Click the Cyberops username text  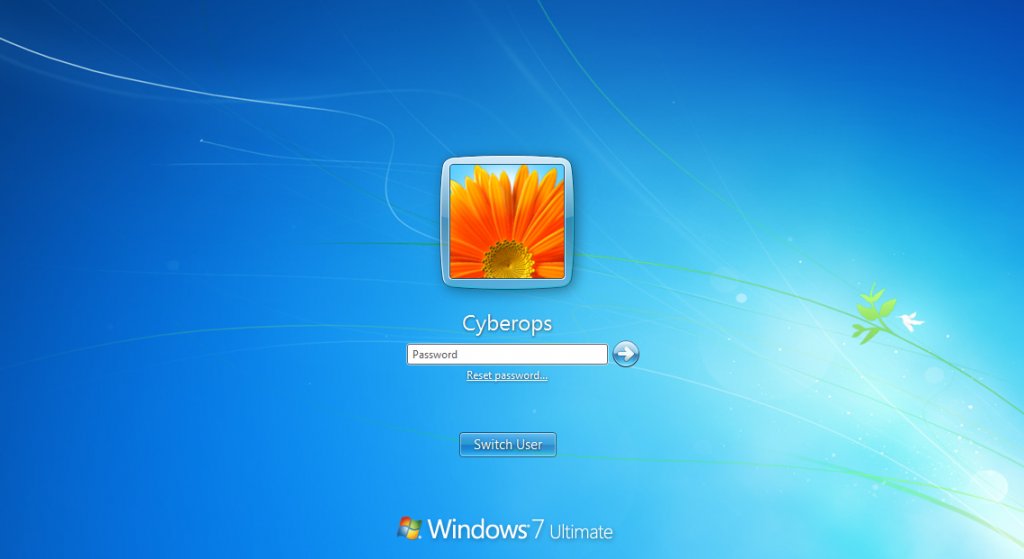click(507, 323)
